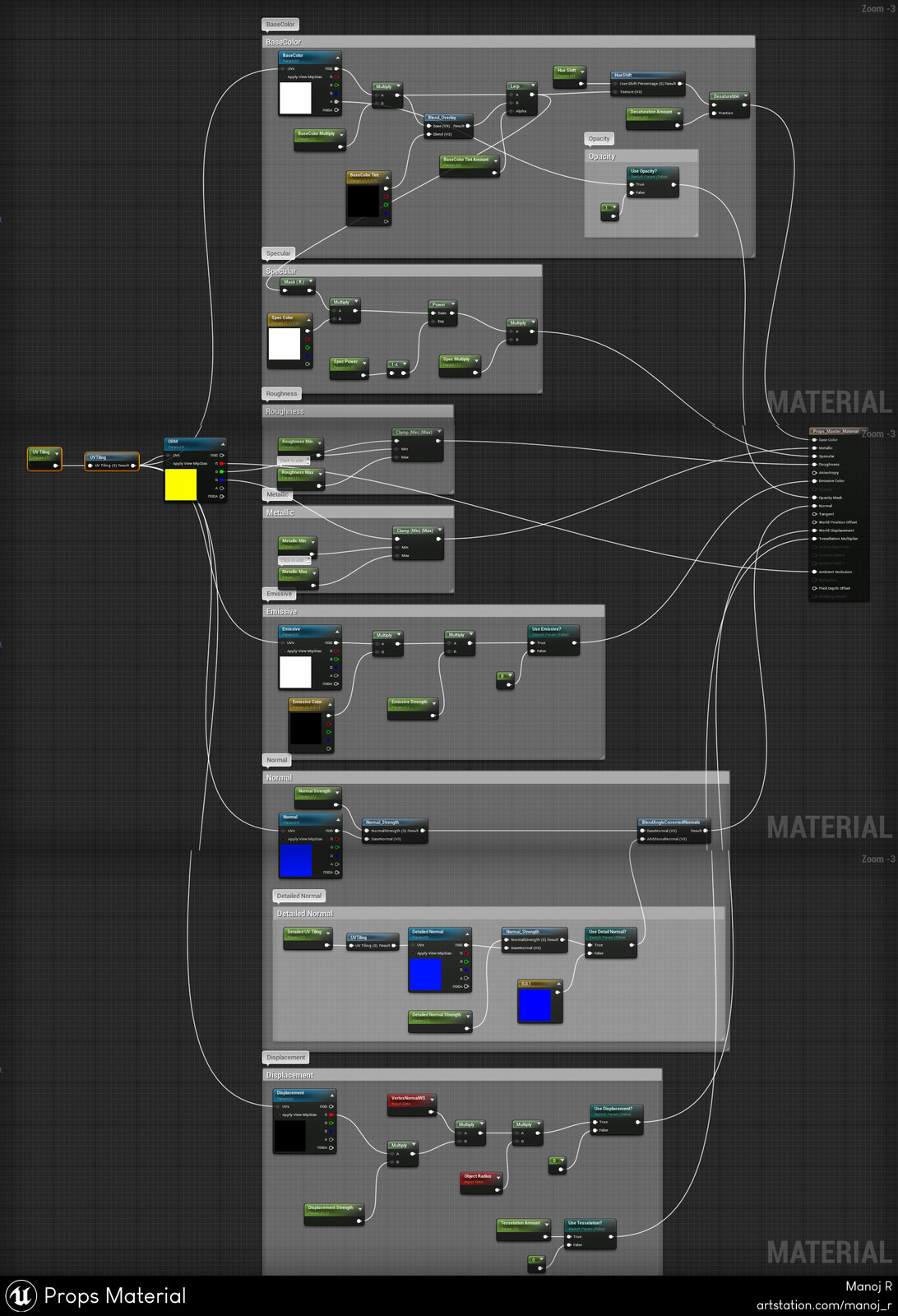Image resolution: width=898 pixels, height=1316 pixels.
Task: Select the UVTiling function node next to ORM
Action: (x=112, y=461)
